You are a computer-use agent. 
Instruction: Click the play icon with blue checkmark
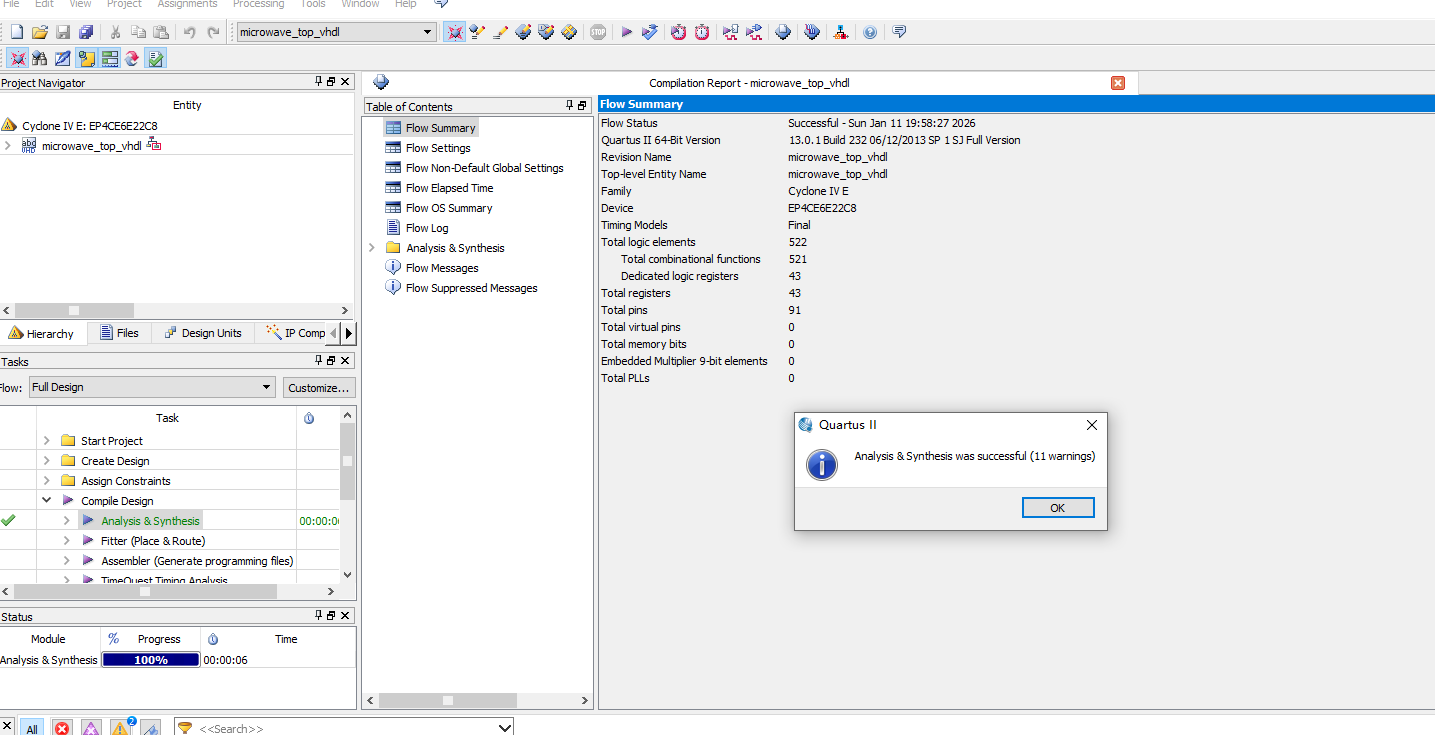click(x=650, y=32)
